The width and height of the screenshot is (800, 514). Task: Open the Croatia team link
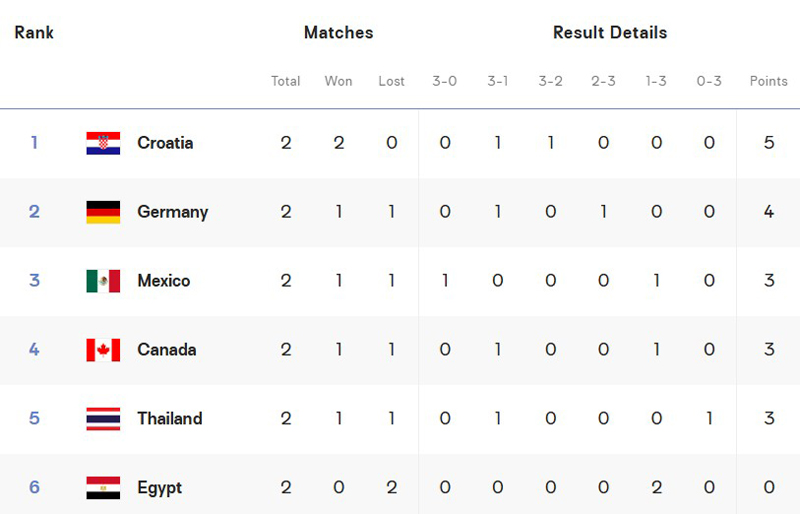coord(165,143)
